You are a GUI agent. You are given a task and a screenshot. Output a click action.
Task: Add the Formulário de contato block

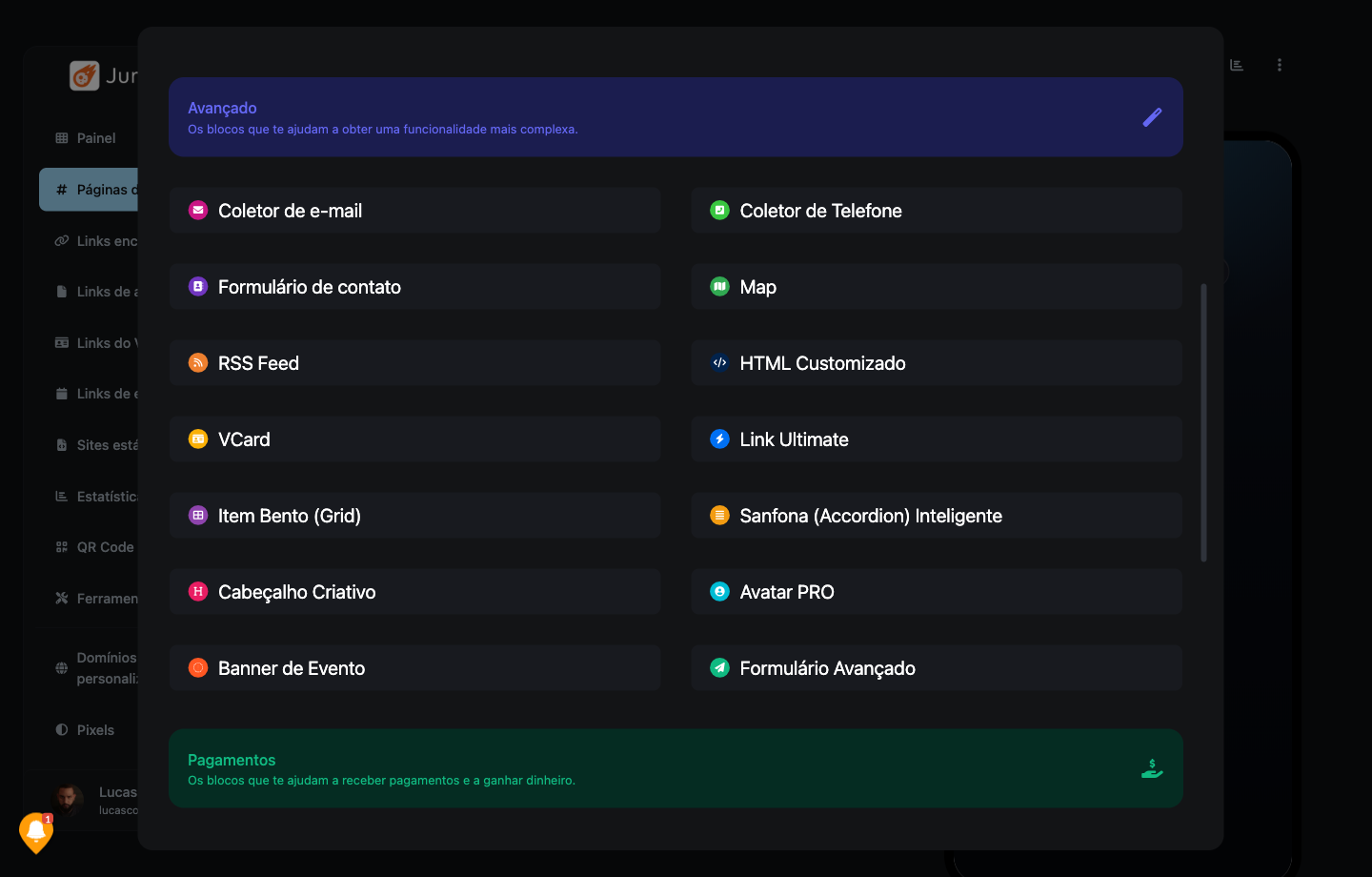pos(414,287)
